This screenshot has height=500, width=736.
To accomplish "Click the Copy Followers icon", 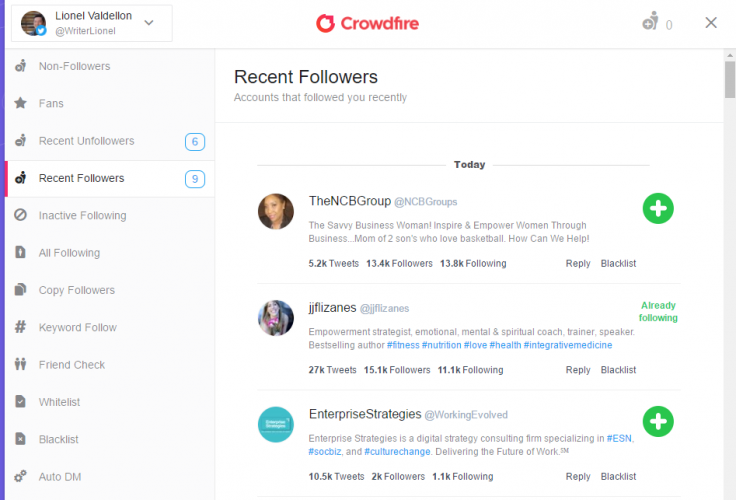I will pos(20,290).
